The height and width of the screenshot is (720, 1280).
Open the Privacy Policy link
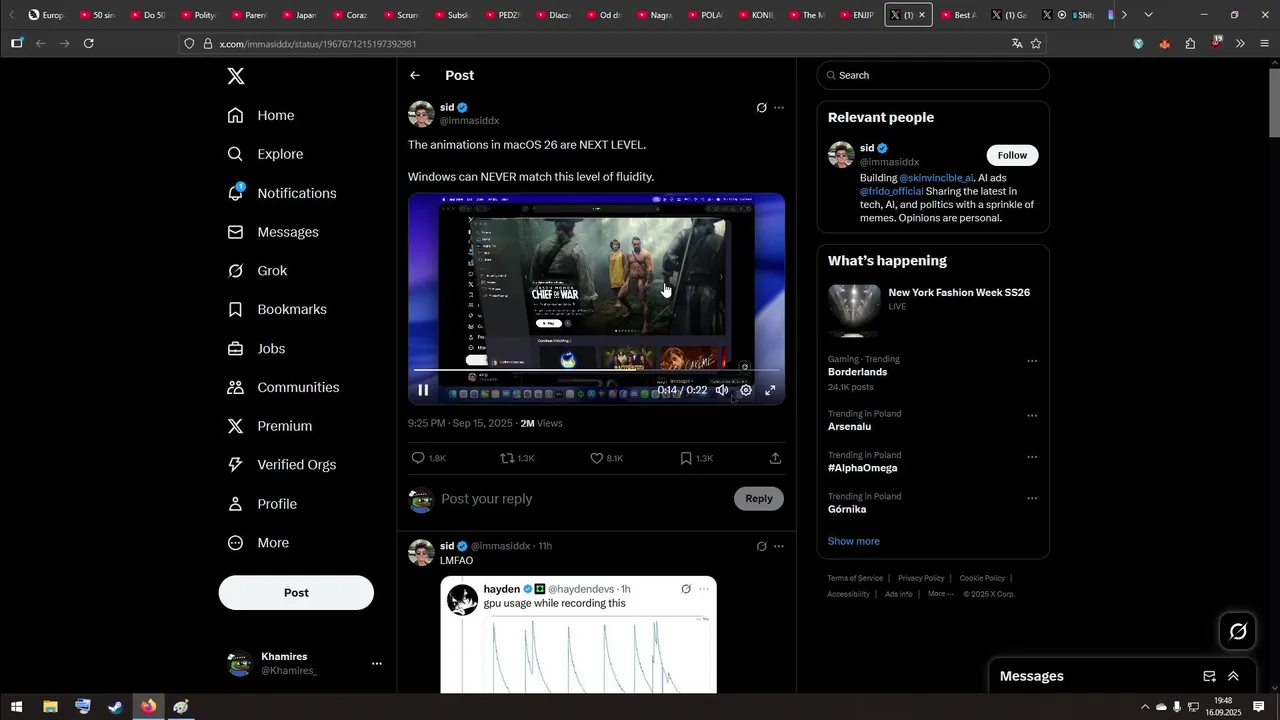[x=921, y=578]
